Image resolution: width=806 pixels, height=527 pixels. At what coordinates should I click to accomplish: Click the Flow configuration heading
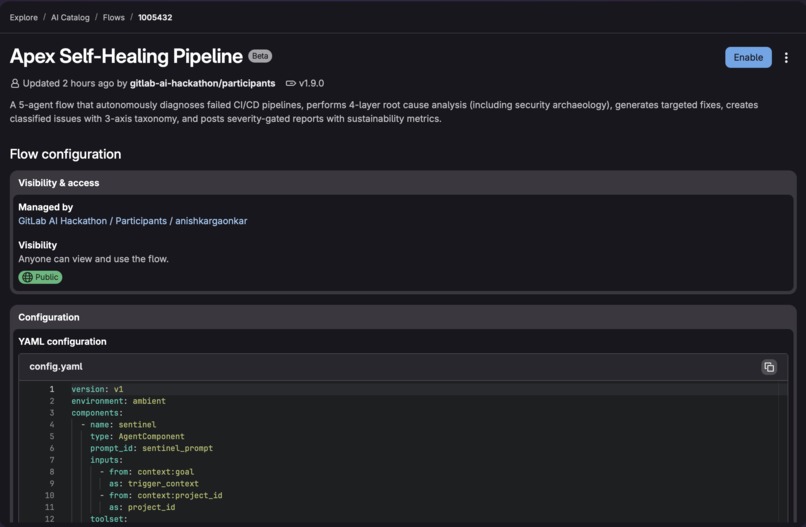65,154
